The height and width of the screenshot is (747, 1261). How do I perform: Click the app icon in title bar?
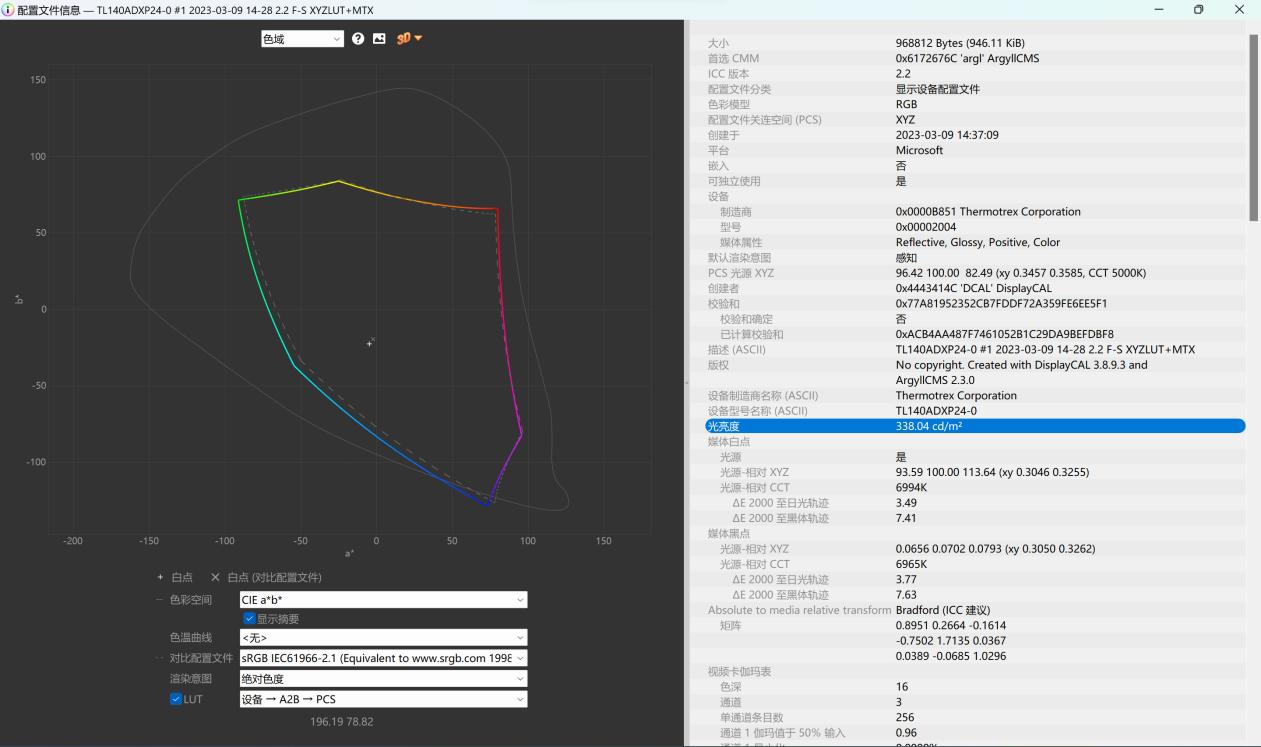tap(9, 9)
